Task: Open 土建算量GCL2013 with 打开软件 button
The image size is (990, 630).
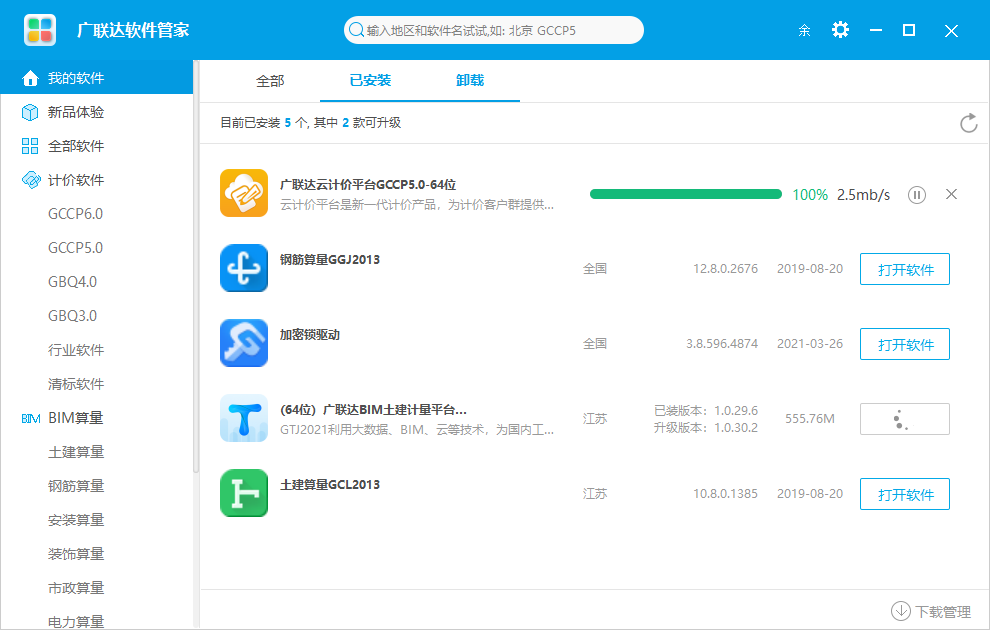Action: tap(905, 494)
